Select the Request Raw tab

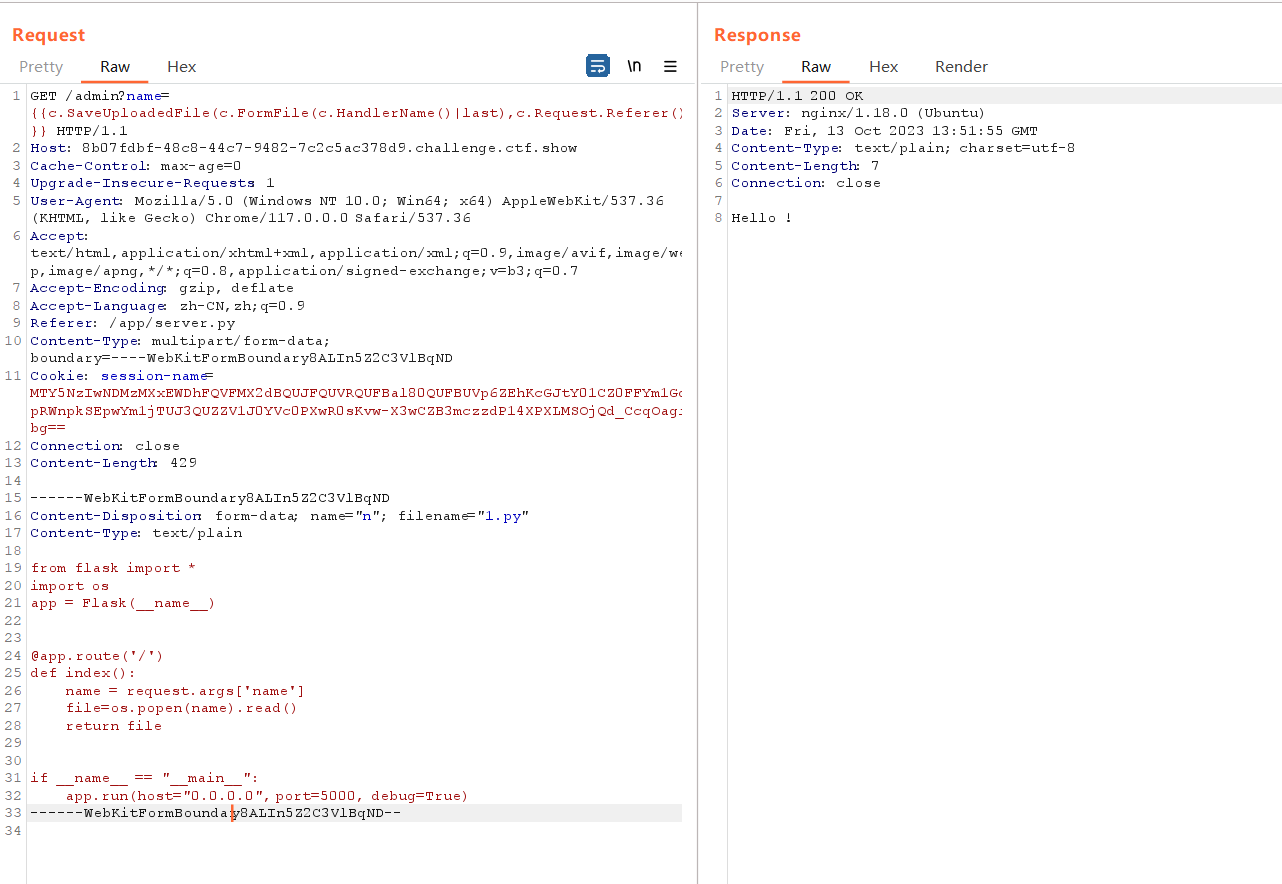point(115,66)
